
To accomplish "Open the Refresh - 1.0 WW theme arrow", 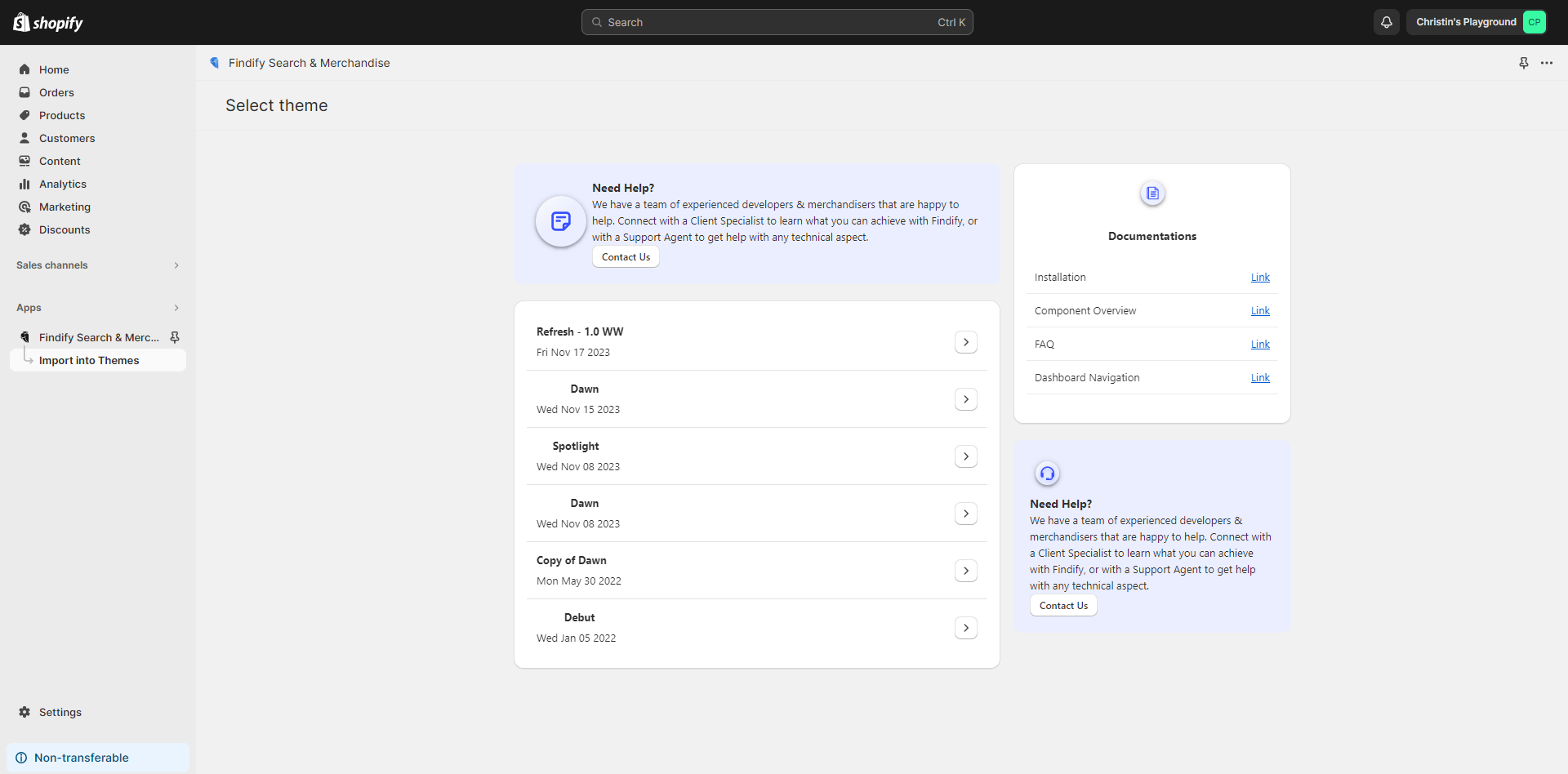I will 966,342.
